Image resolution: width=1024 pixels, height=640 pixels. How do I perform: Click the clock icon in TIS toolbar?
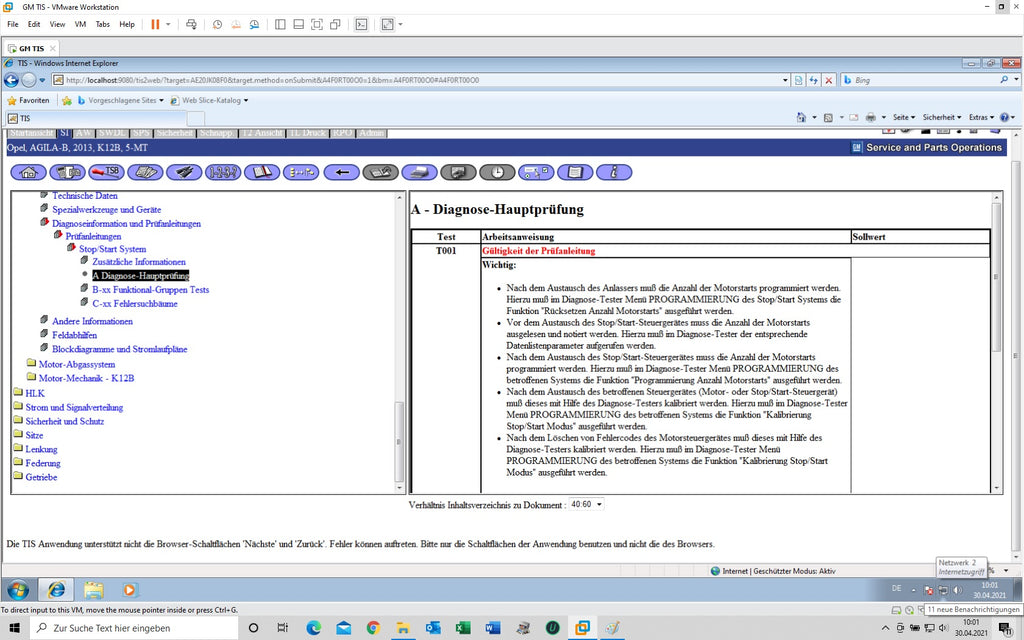tap(497, 172)
